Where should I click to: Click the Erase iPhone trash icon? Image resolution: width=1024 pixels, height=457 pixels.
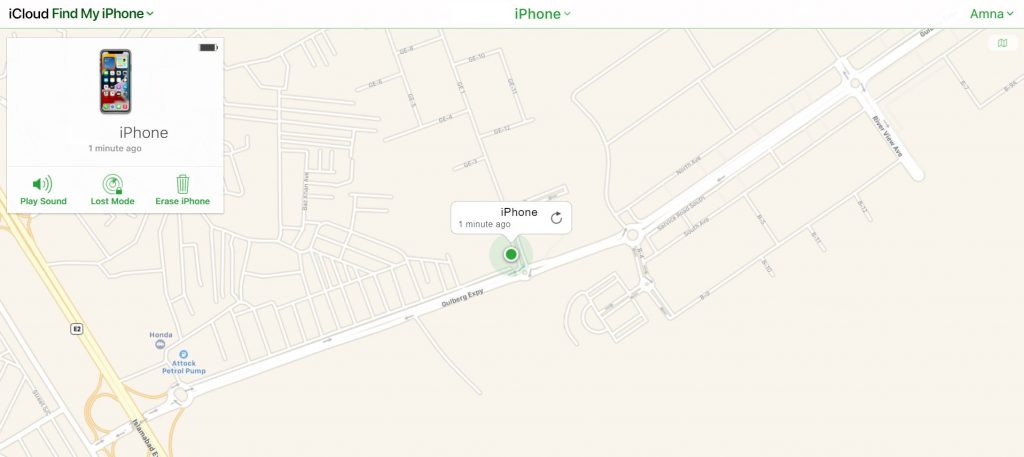click(183, 184)
